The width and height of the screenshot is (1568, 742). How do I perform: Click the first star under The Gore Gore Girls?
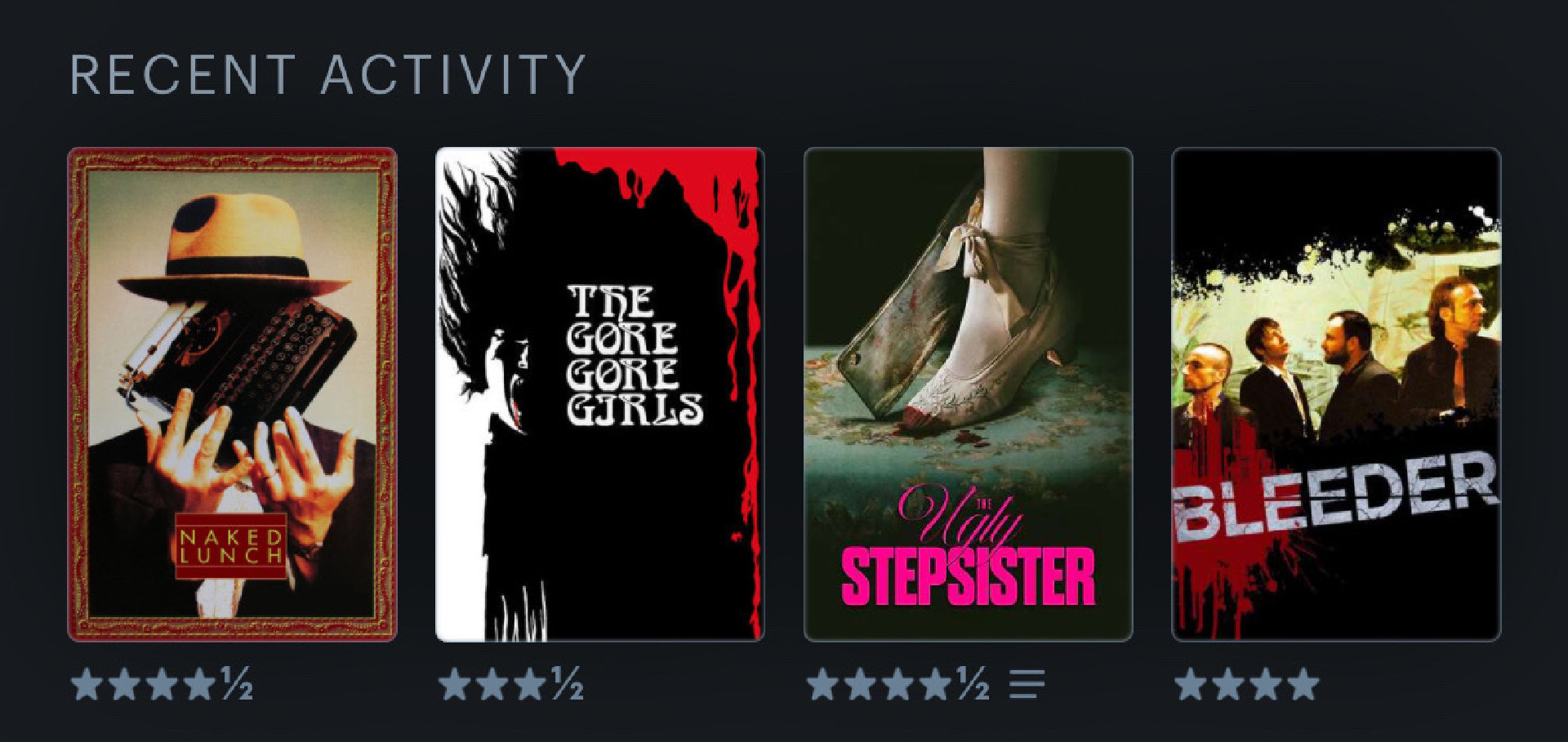455,684
